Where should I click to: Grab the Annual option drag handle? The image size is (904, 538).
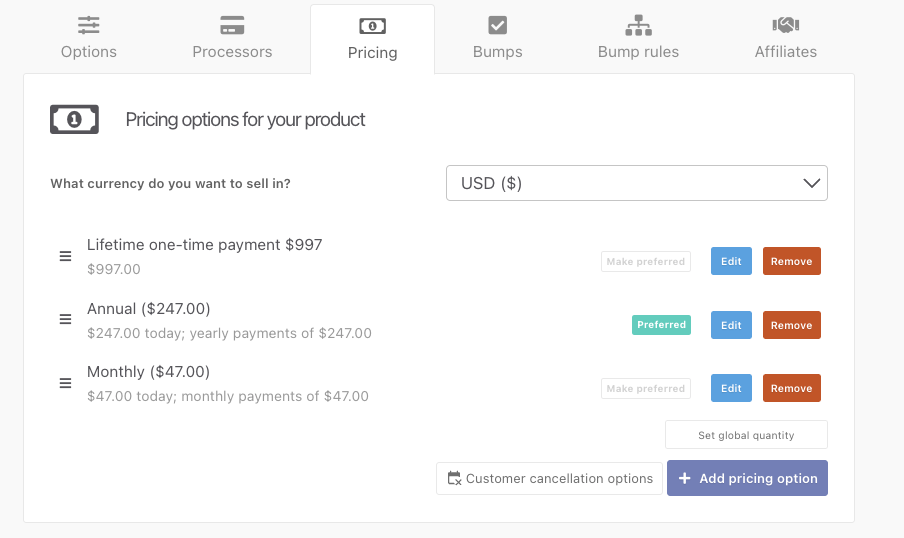coord(65,319)
